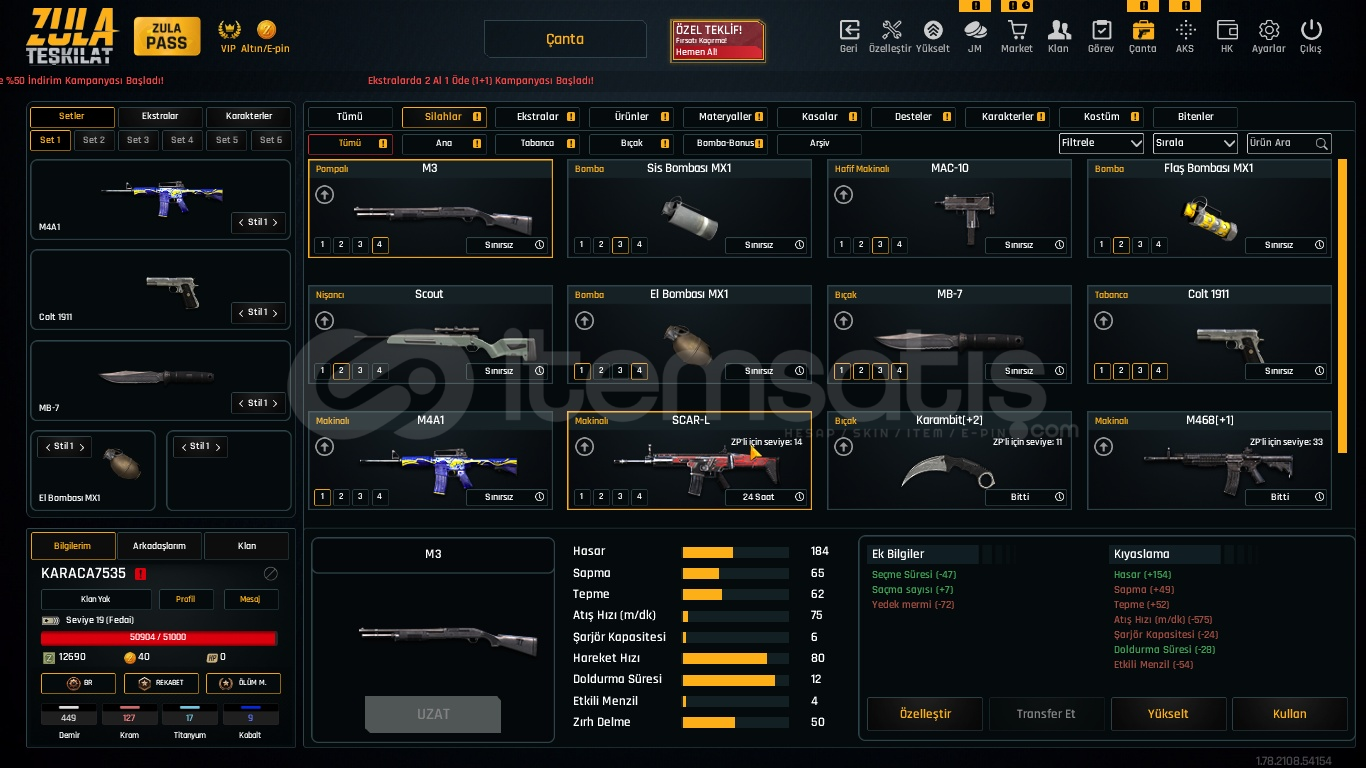Toggle set slot 3 on MAC-10 card
This screenshot has height=768, width=1366.
click(x=880, y=245)
